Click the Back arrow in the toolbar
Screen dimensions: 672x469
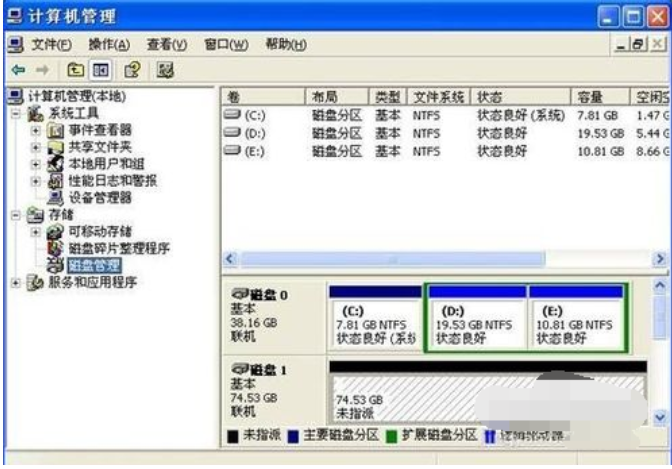pos(15,69)
